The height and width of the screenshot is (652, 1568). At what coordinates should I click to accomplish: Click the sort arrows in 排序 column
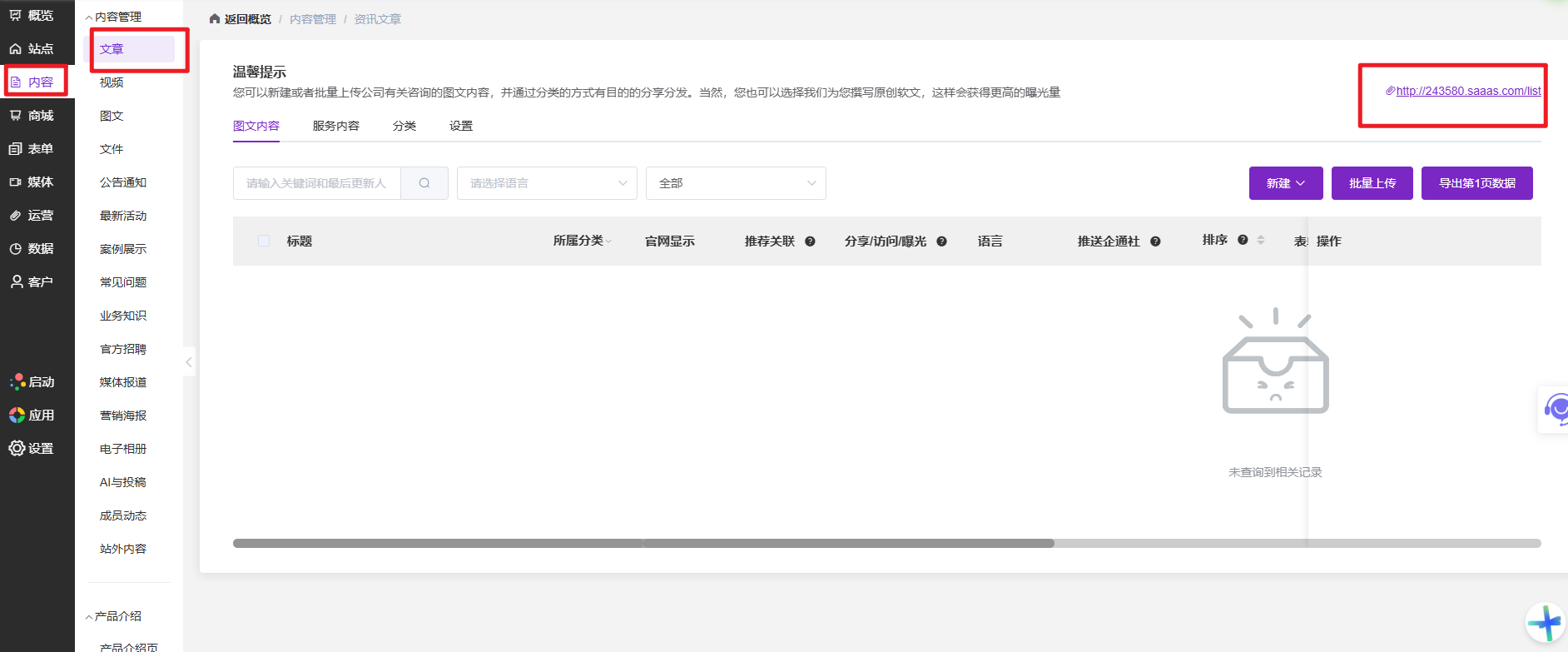pyautogui.click(x=1261, y=240)
